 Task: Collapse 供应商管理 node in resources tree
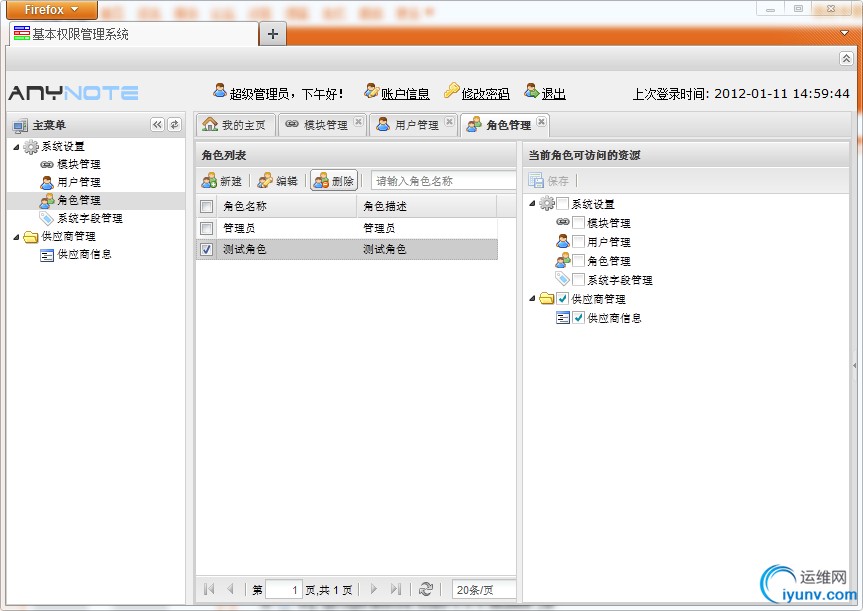tap(532, 298)
